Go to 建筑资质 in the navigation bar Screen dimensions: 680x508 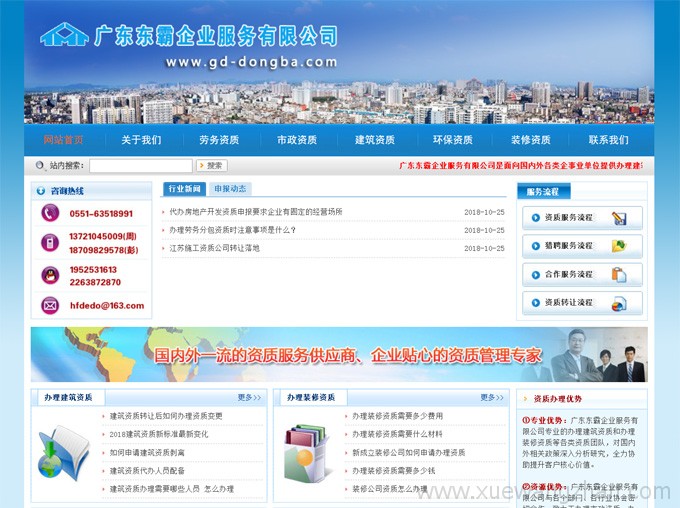(x=375, y=140)
